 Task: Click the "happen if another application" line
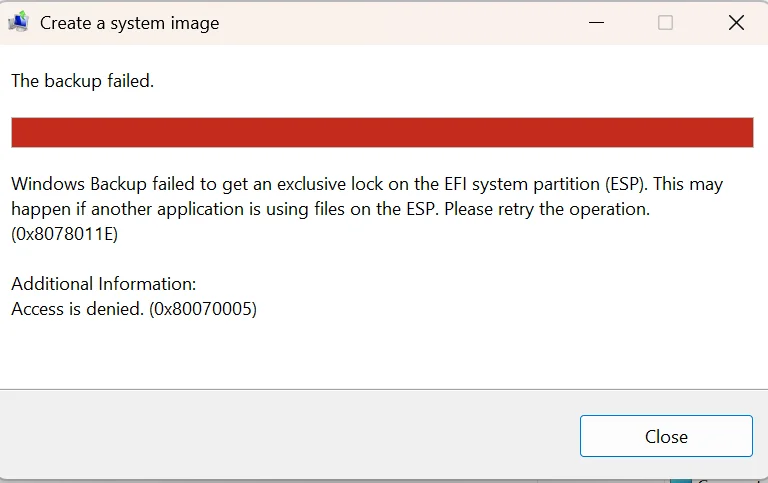(x=130, y=209)
